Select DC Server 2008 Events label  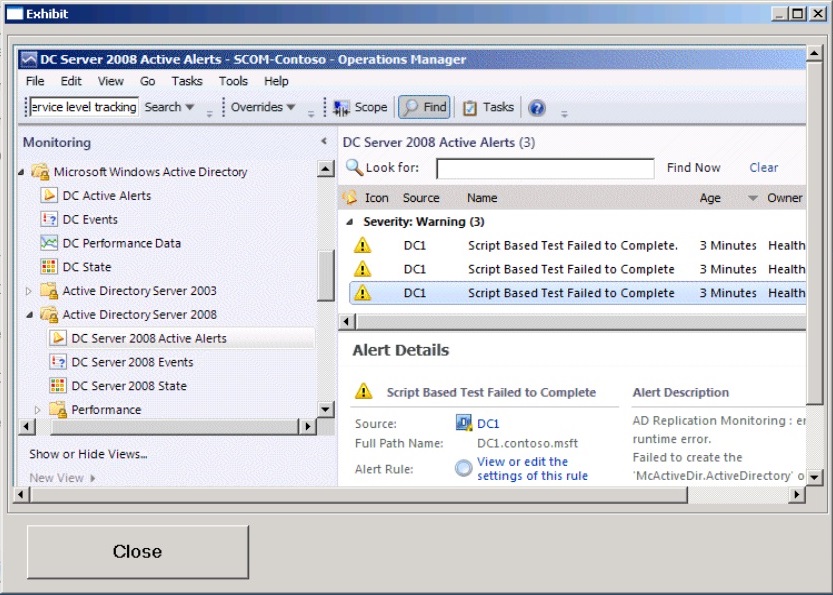132,362
